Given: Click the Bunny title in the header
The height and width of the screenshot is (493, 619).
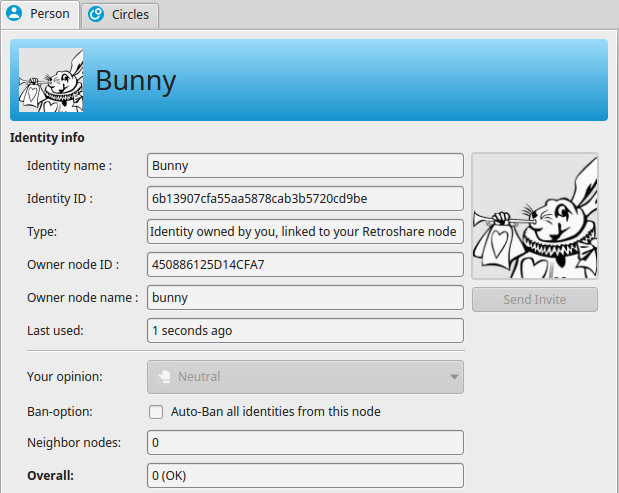Looking at the screenshot, I should (136, 81).
